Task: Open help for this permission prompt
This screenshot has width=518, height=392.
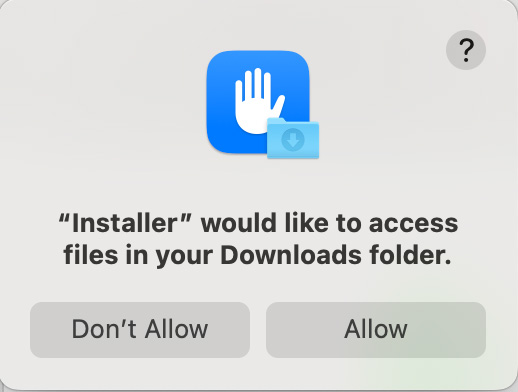Action: 466,50
